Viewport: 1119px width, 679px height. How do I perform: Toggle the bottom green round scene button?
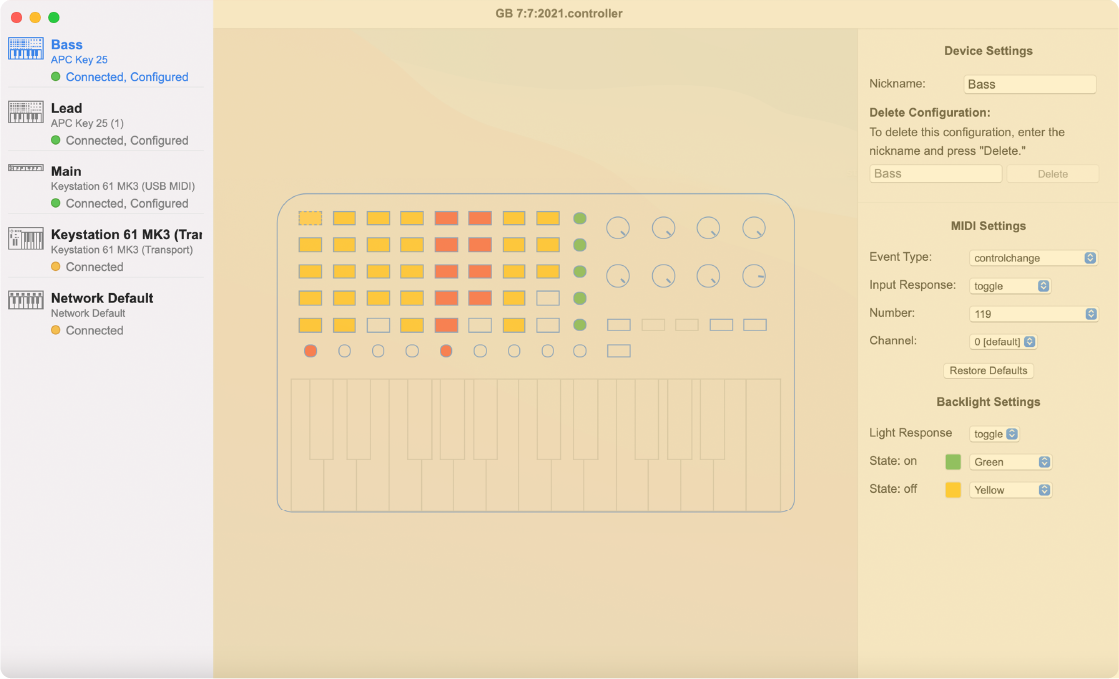[580, 325]
